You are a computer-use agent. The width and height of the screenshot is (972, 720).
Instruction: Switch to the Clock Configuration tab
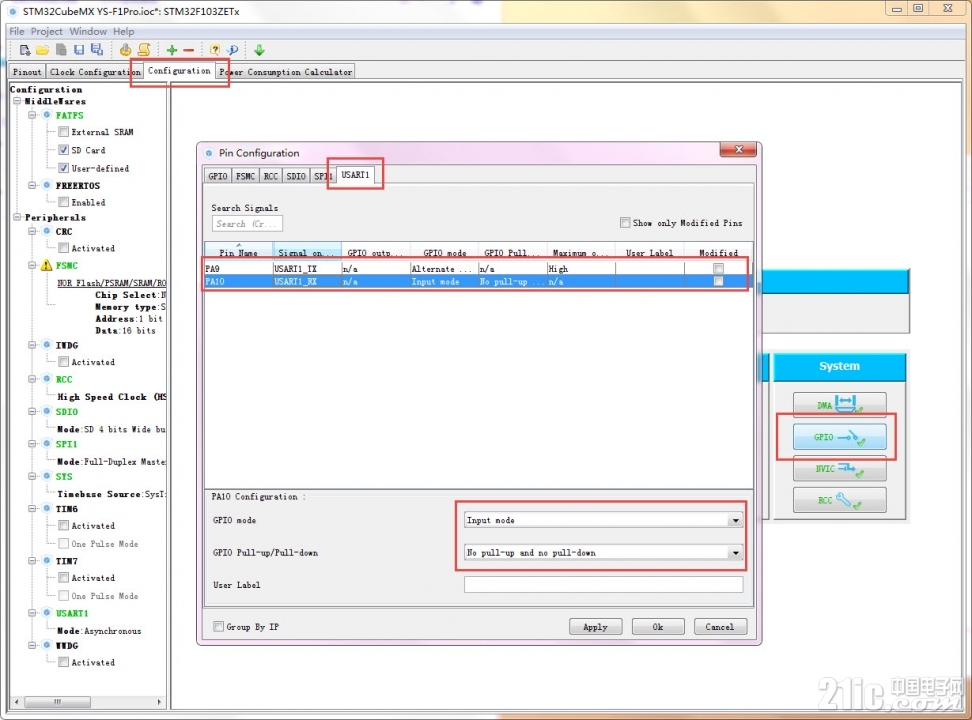click(95, 72)
